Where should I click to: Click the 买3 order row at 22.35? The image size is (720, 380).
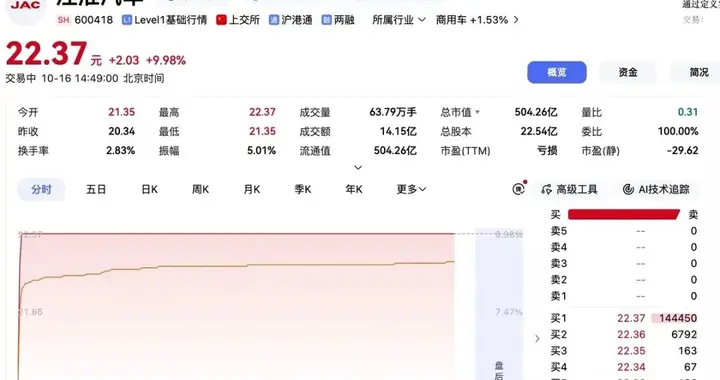[x=624, y=351]
